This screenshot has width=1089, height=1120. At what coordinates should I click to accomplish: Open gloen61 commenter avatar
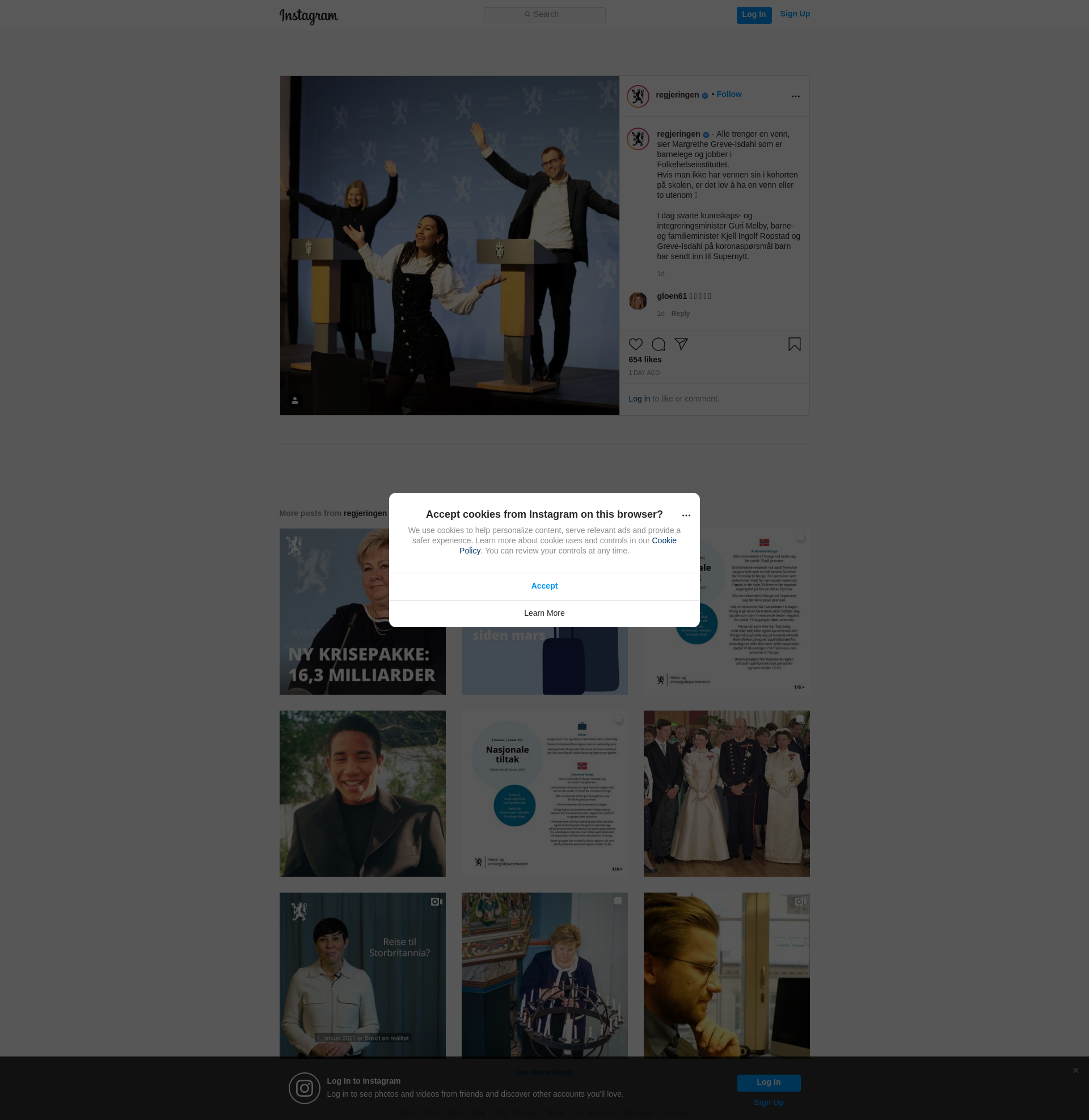tap(638, 301)
